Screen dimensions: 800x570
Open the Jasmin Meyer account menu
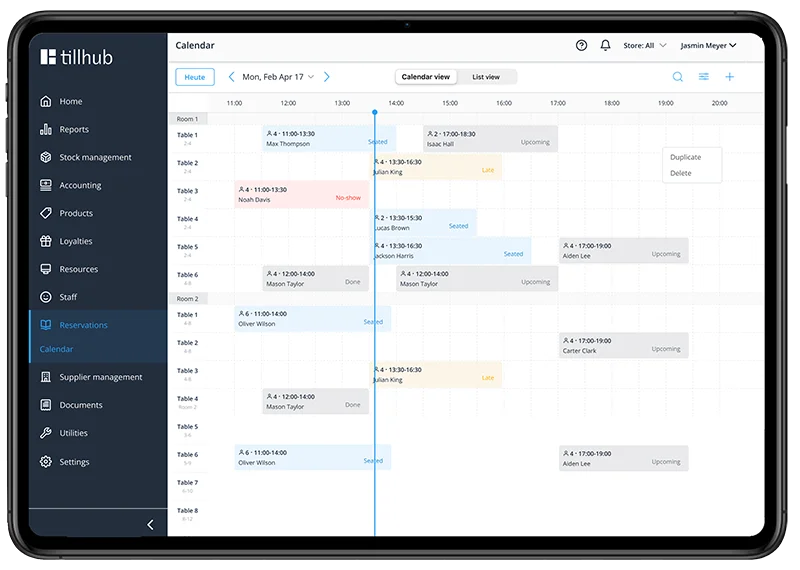click(x=708, y=45)
